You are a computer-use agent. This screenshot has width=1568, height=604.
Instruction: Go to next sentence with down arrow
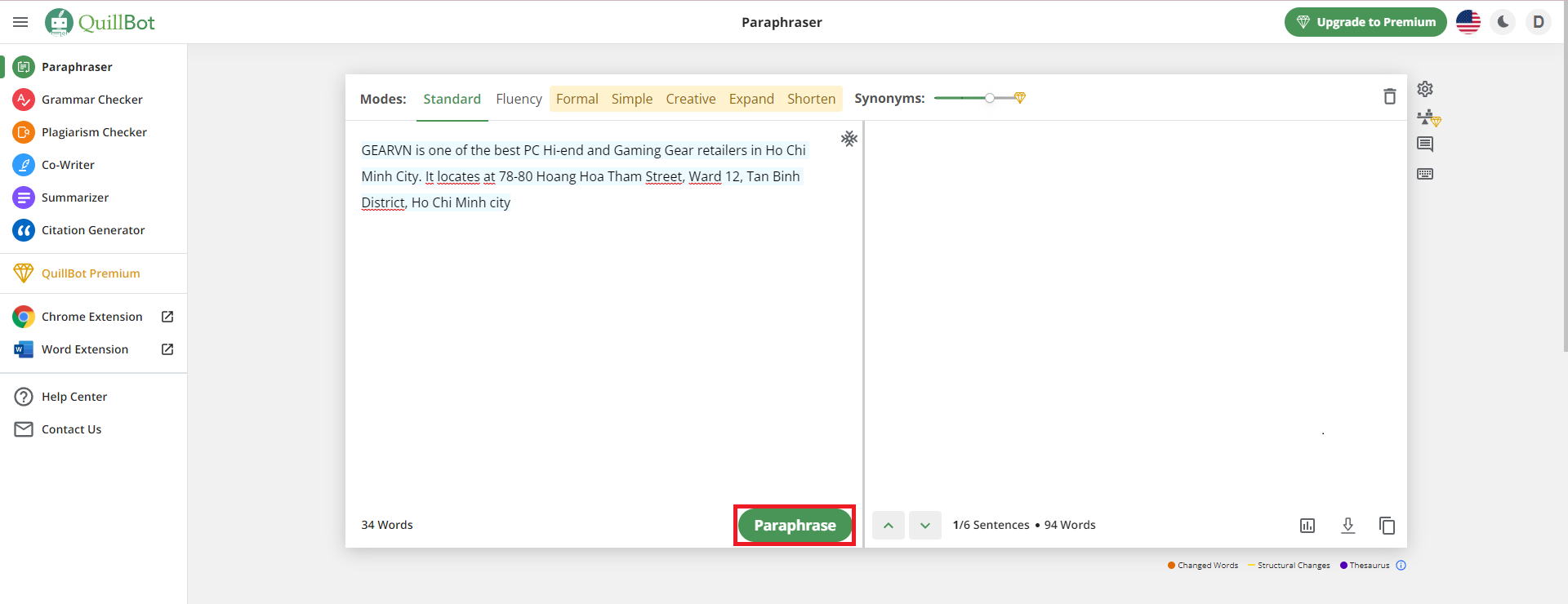[x=925, y=526]
